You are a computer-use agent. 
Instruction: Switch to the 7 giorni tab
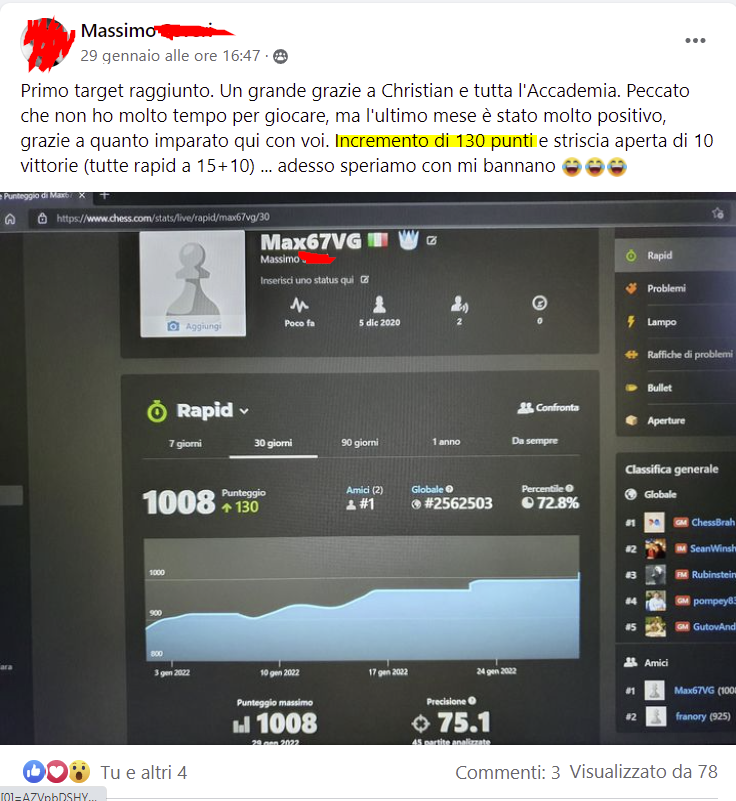click(x=185, y=443)
